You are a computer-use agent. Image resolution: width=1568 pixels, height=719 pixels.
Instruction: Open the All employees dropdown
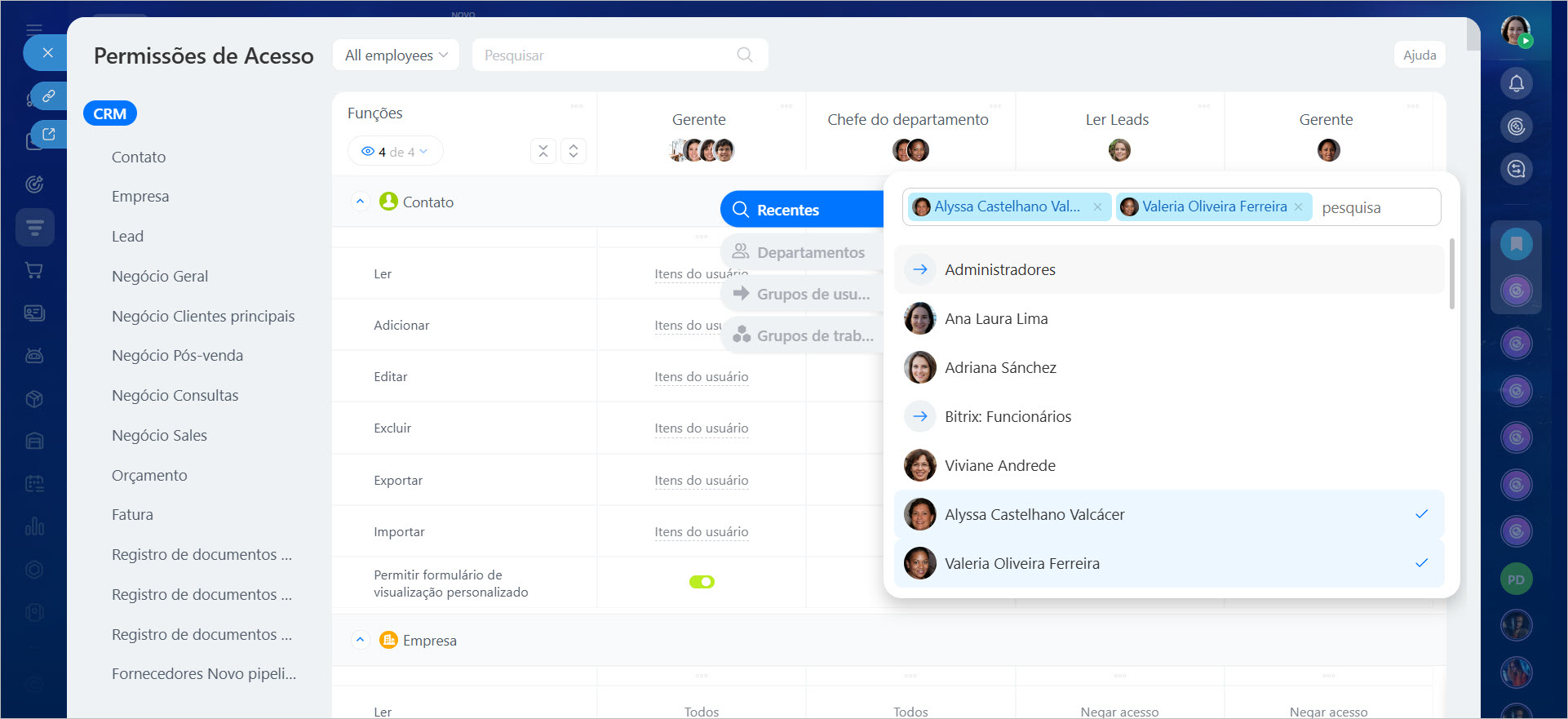click(396, 55)
